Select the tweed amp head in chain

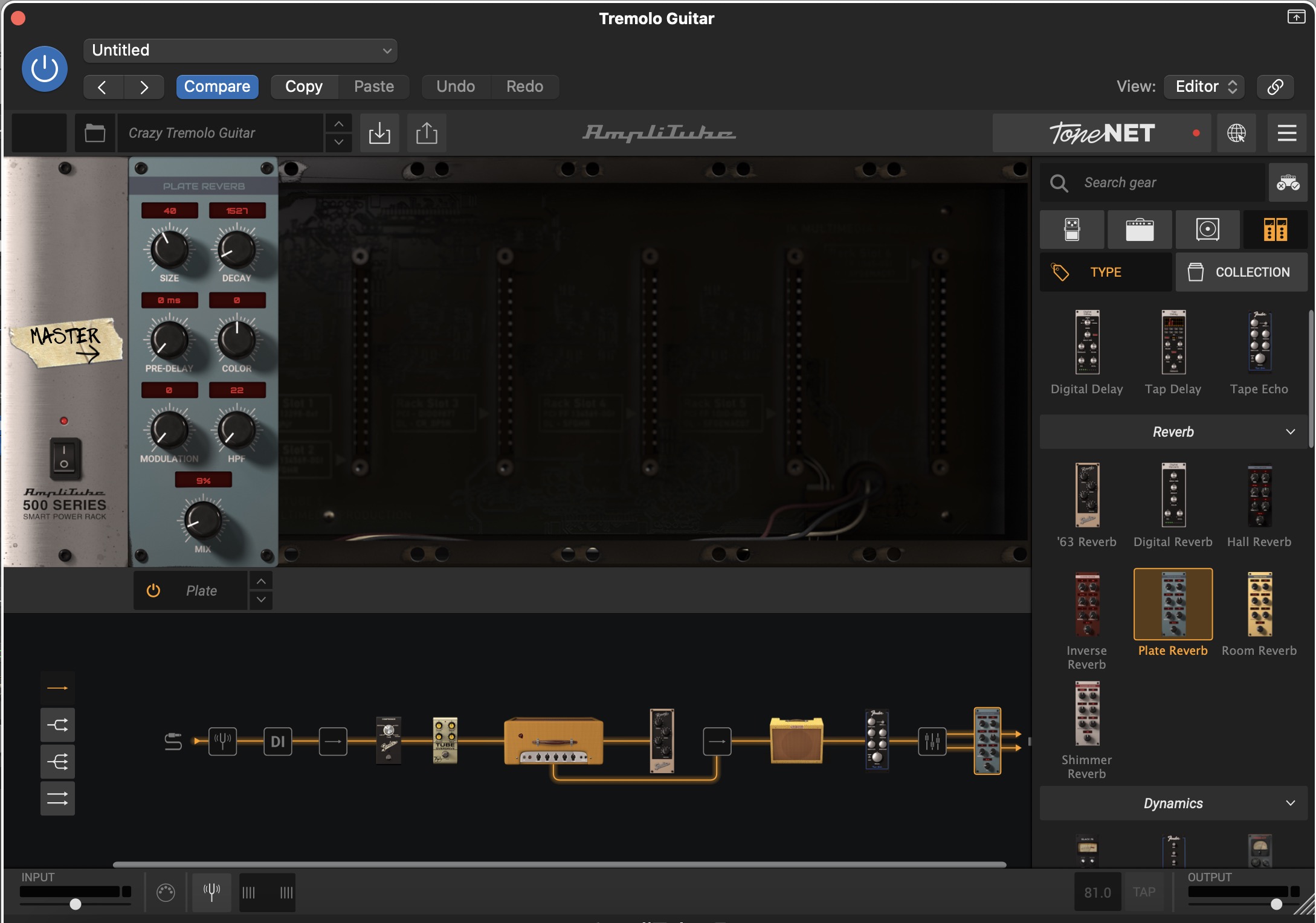pos(553,741)
